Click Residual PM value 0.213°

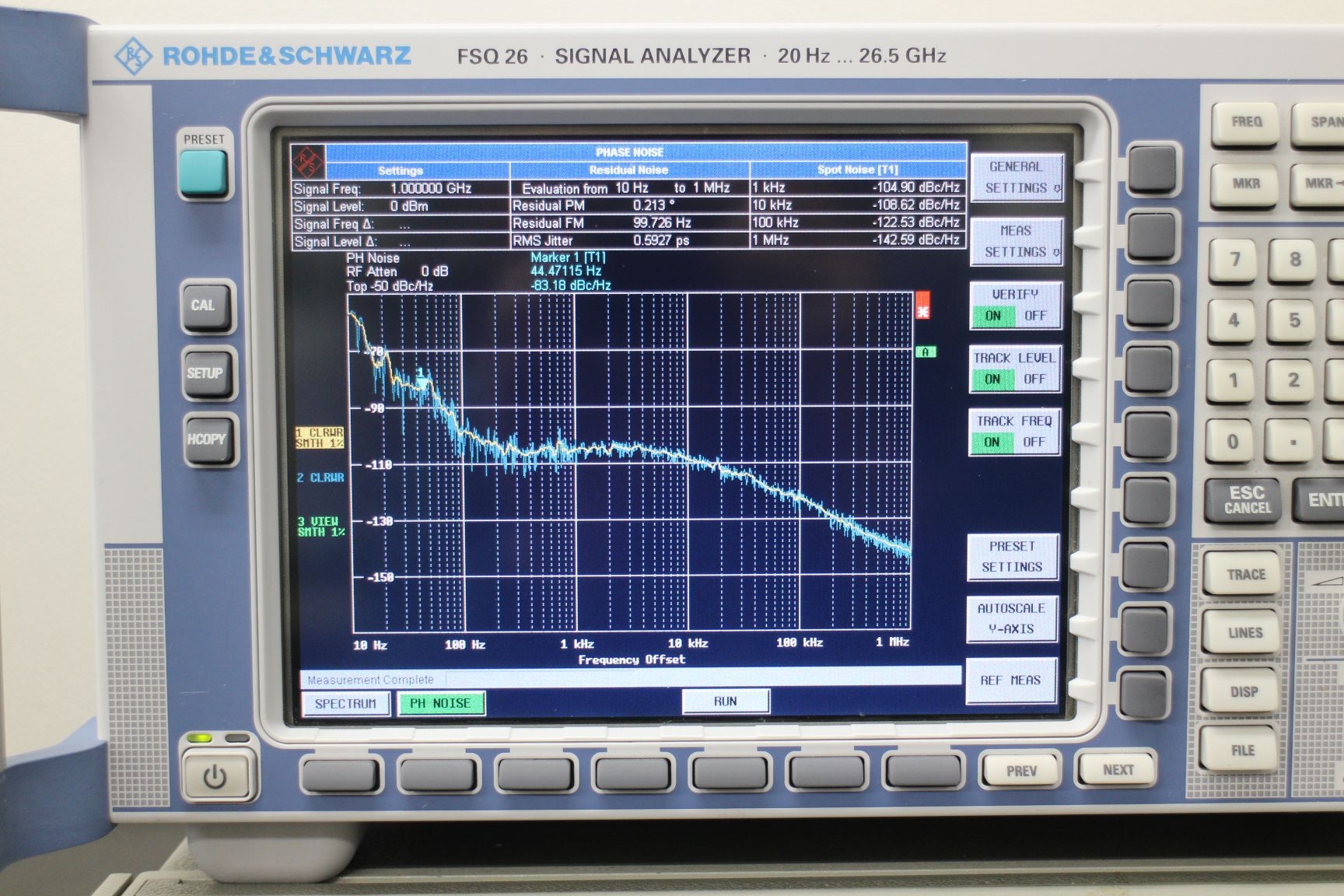(653, 205)
